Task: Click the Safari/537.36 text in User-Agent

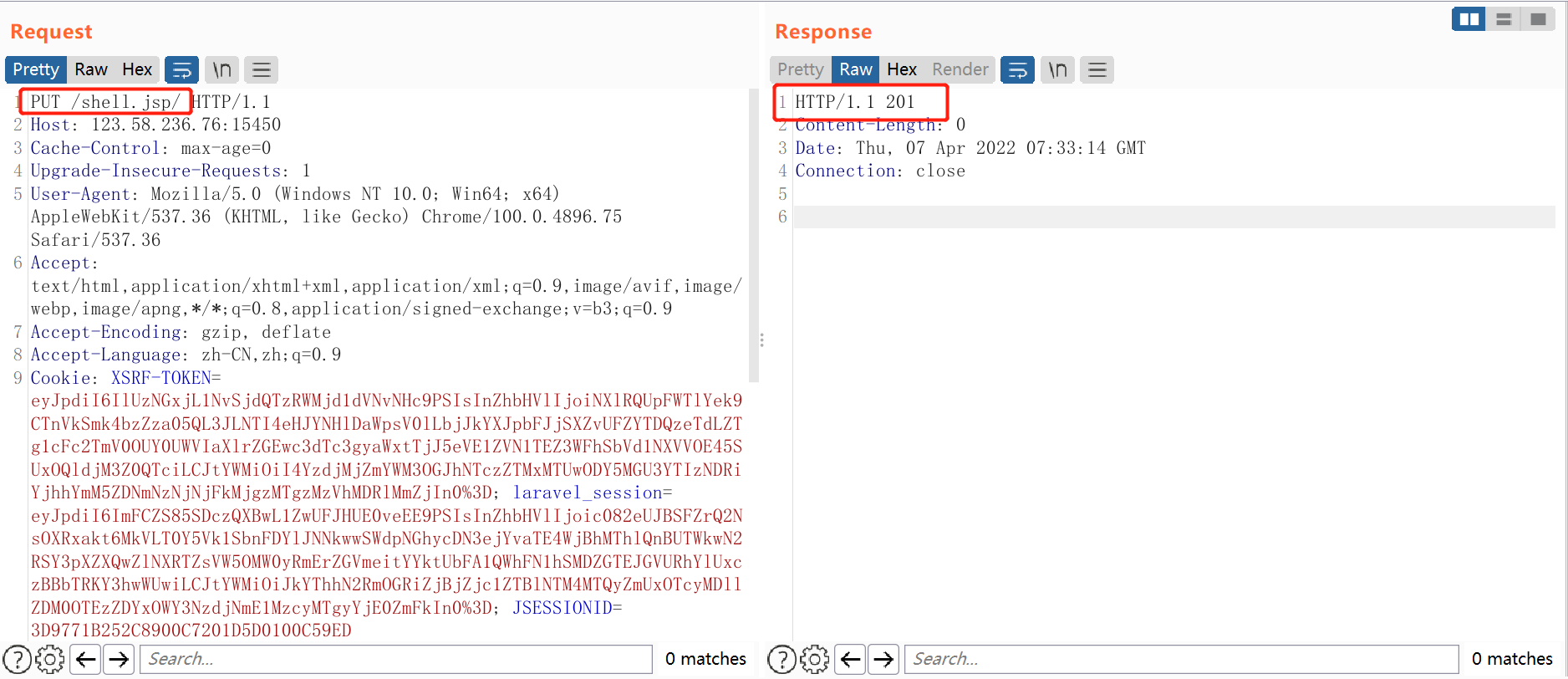Action: tap(95, 240)
